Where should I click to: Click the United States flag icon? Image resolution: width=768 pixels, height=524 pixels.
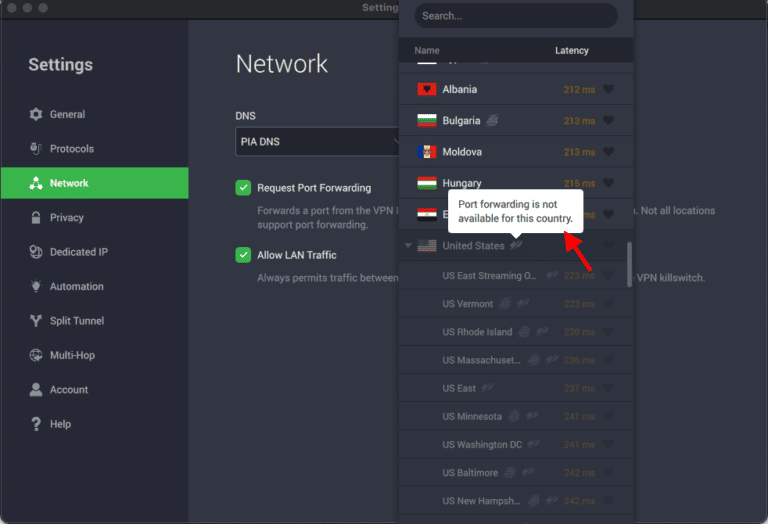pyautogui.click(x=427, y=246)
